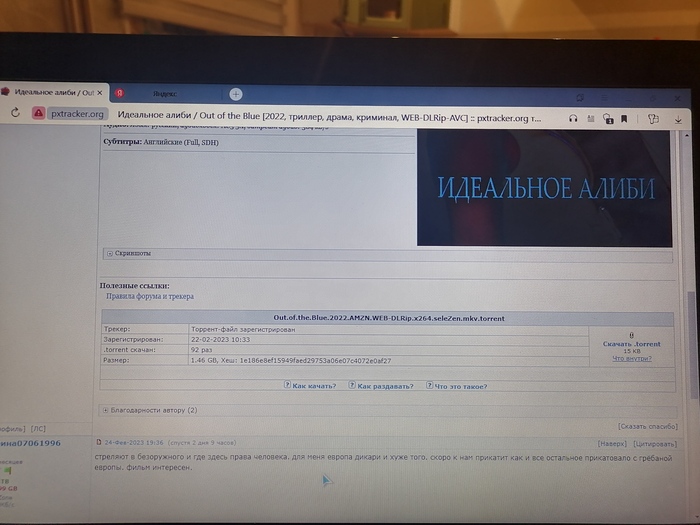Open the extensions icon left of downloads
This screenshot has height=525, width=700.
pos(653,119)
